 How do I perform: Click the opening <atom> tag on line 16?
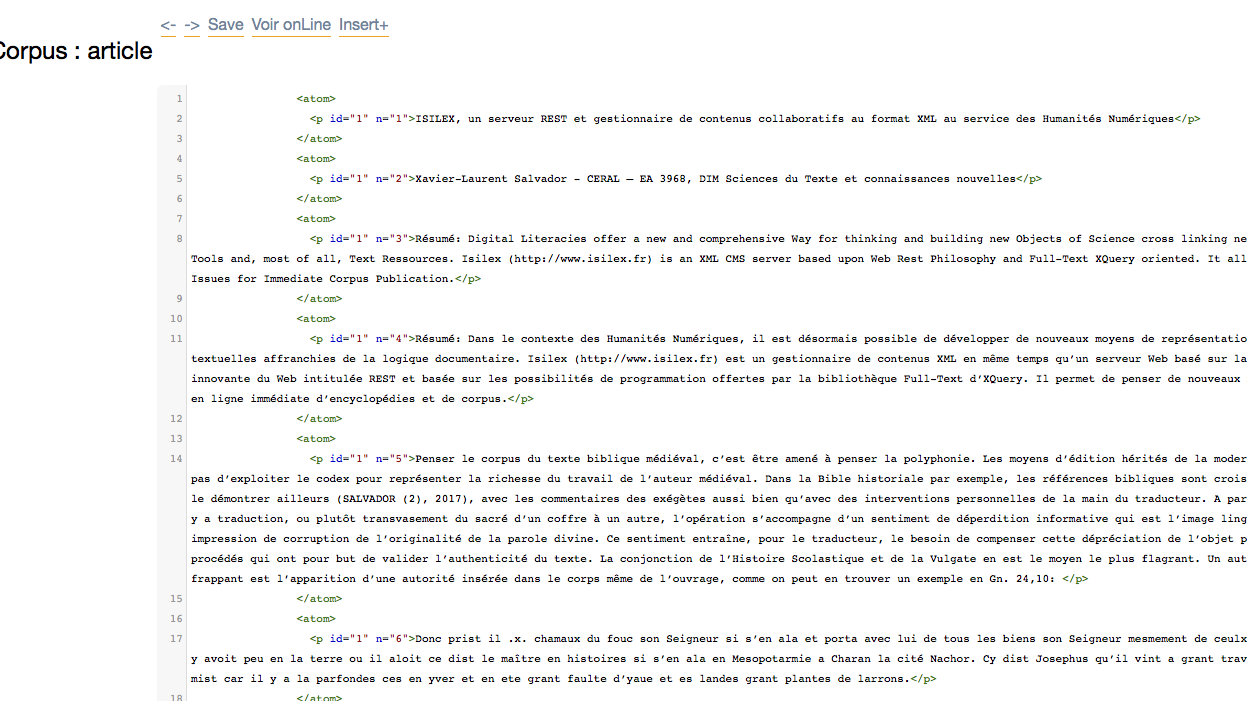tap(316, 619)
